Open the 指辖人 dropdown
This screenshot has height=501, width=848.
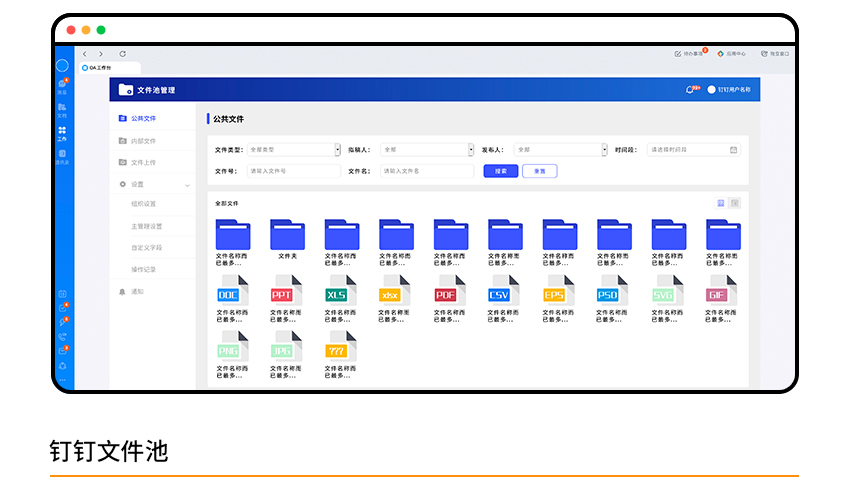tap(427, 150)
